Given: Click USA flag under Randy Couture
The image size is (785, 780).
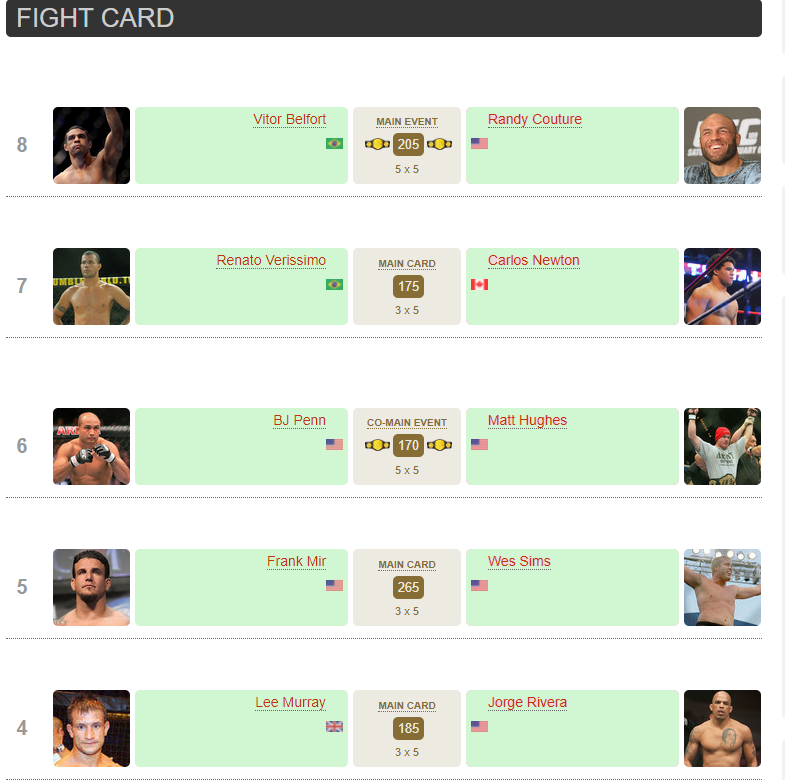Looking at the screenshot, I should [x=479, y=144].
